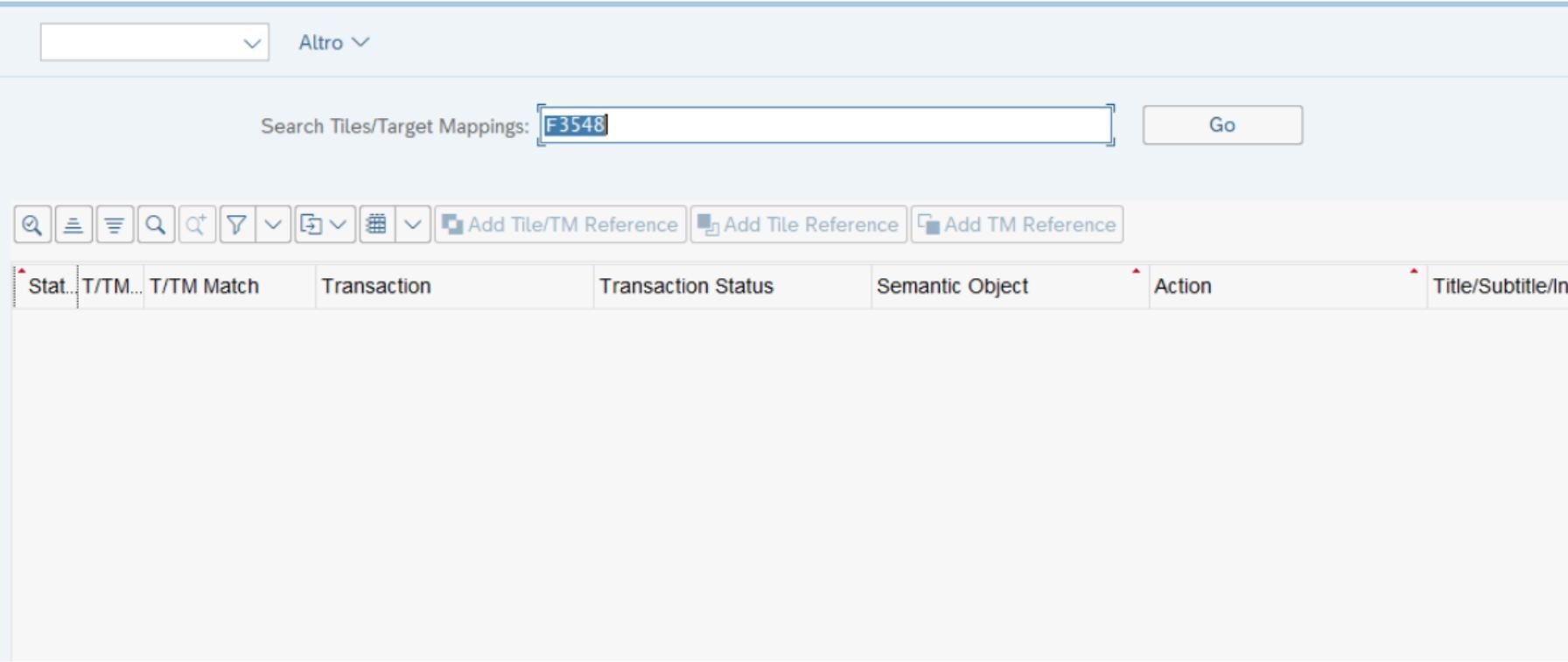Screen dimensions: 1568x662
Task: Click the Find search icon
Action: coord(156,225)
